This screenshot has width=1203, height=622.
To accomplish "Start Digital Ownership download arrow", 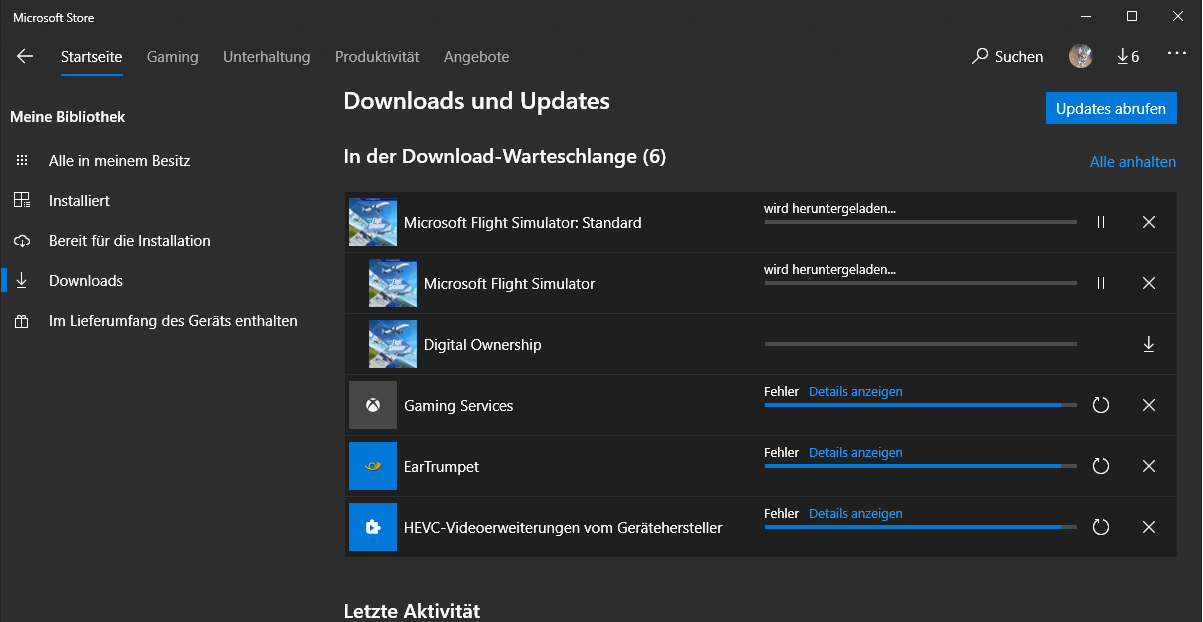I will click(1149, 344).
